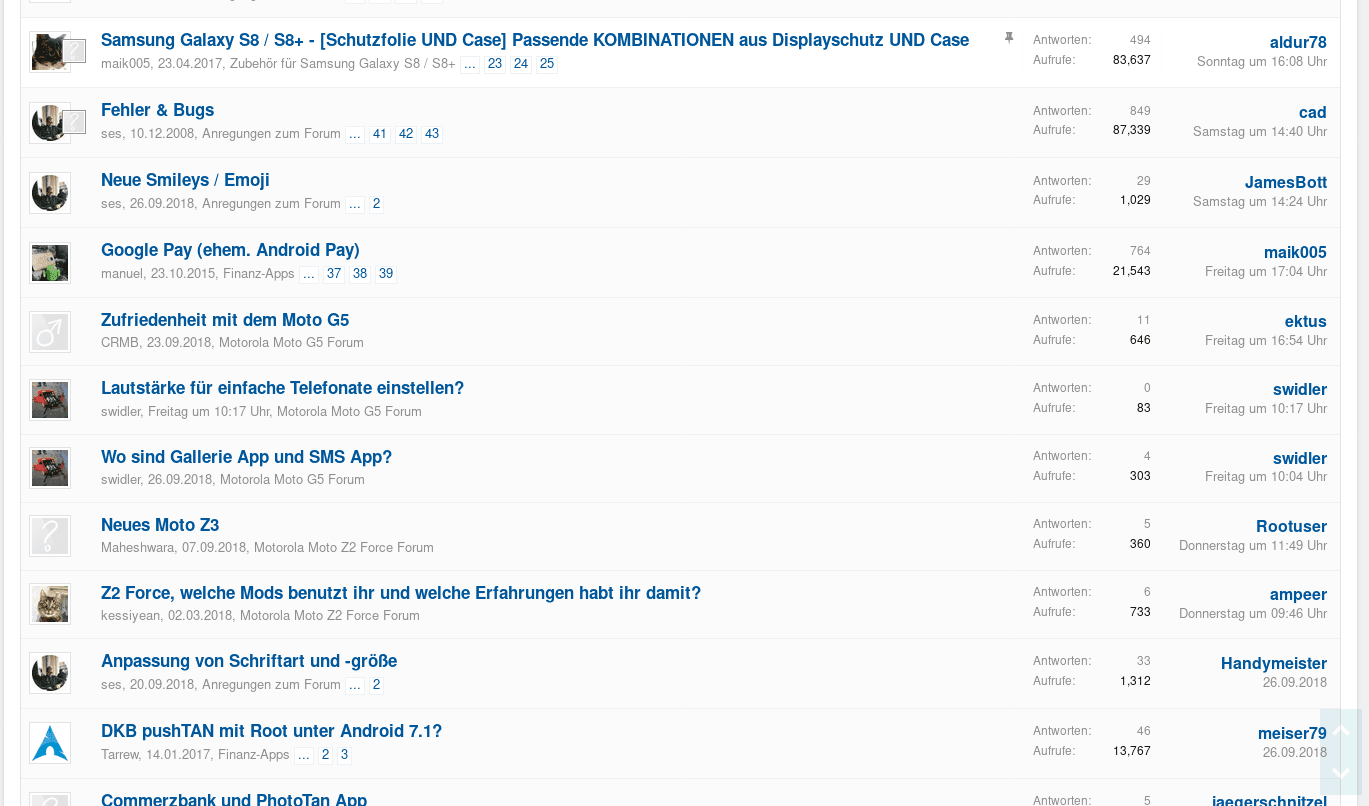The height and width of the screenshot is (806, 1369).
Task: Open Zubehör für Samsung Galaxy S8 / S8+ forum
Action: pyautogui.click(x=343, y=64)
